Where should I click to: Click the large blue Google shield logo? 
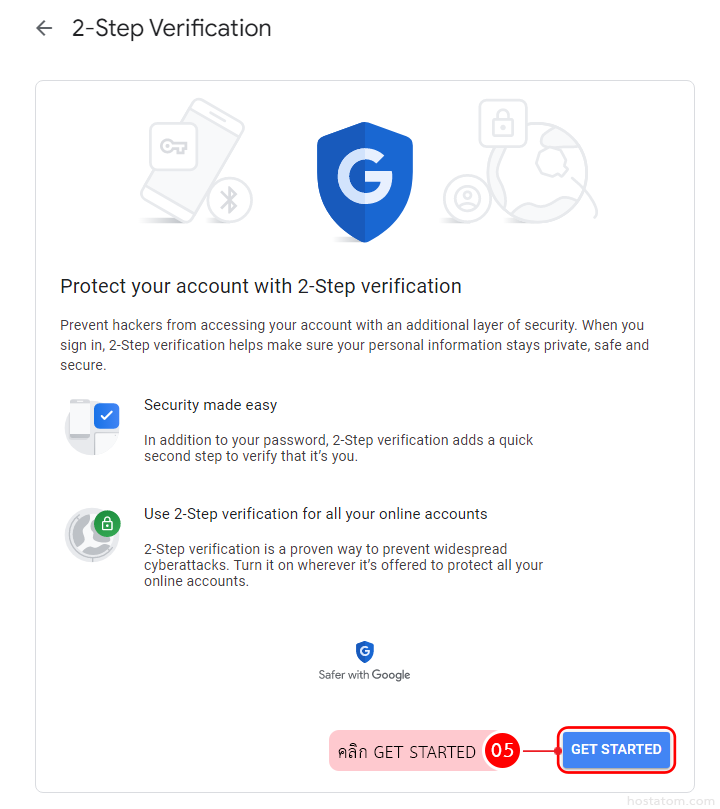[x=365, y=181]
